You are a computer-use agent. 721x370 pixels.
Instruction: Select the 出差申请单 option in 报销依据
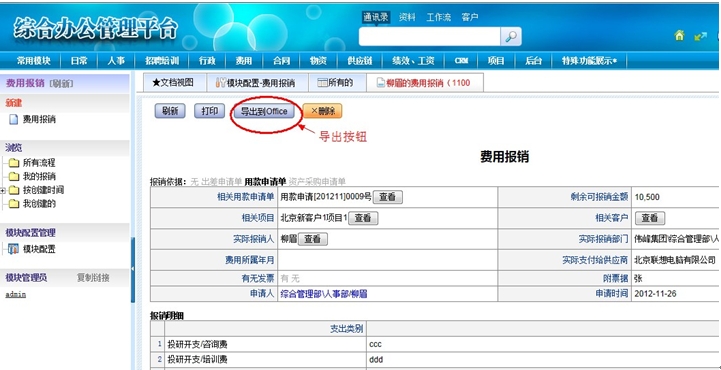pyautogui.click(x=222, y=182)
